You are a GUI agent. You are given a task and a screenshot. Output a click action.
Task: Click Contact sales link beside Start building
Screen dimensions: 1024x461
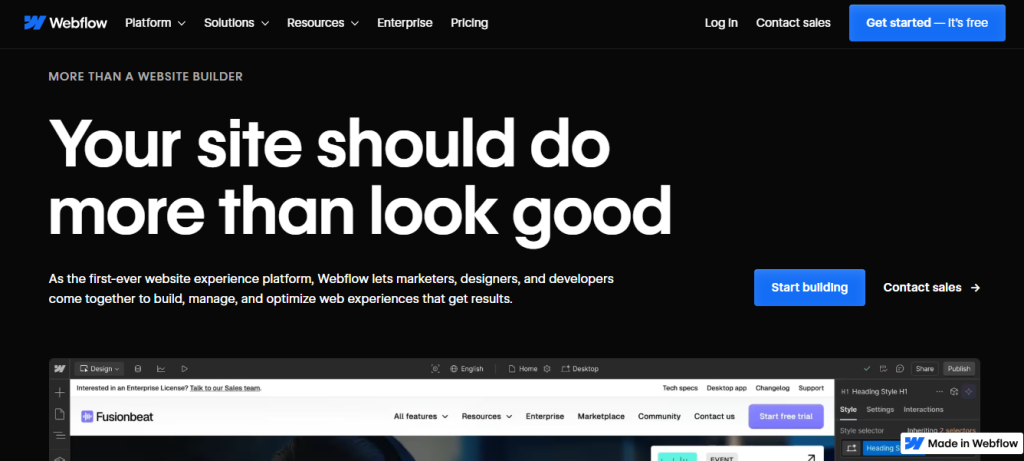coord(932,287)
